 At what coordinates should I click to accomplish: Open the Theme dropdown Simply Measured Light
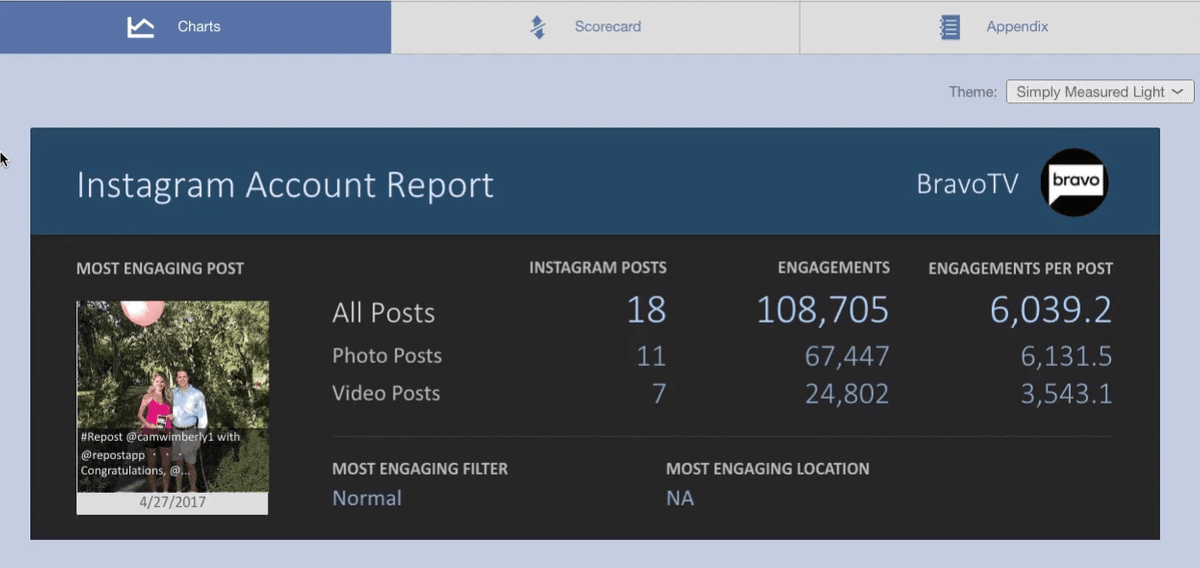[1100, 92]
